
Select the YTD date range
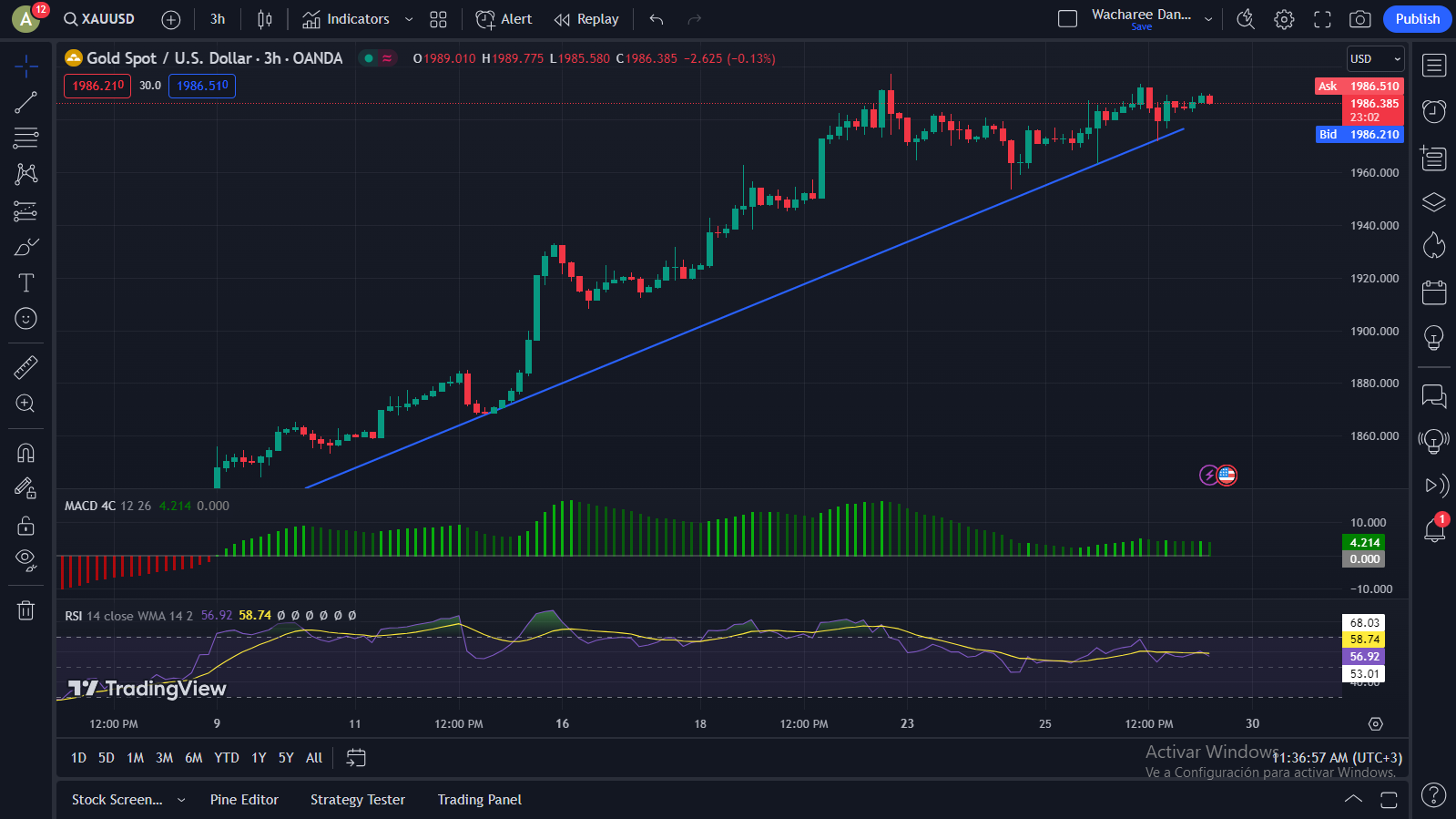pos(227,758)
